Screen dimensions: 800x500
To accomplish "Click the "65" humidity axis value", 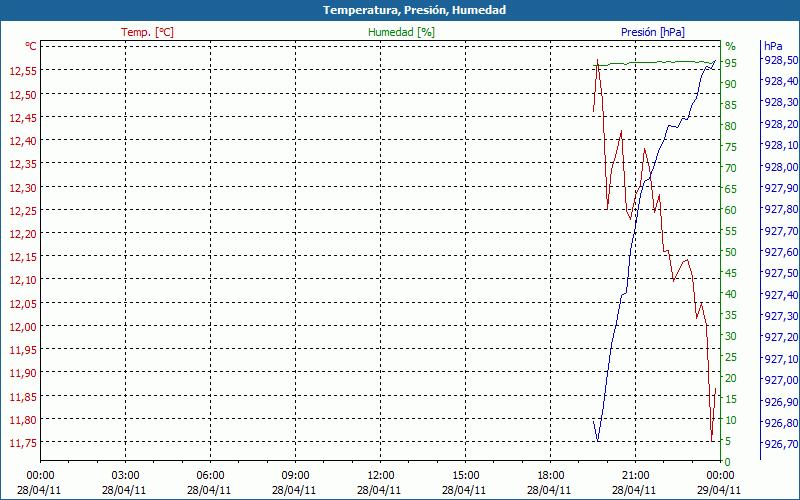I will point(731,189).
